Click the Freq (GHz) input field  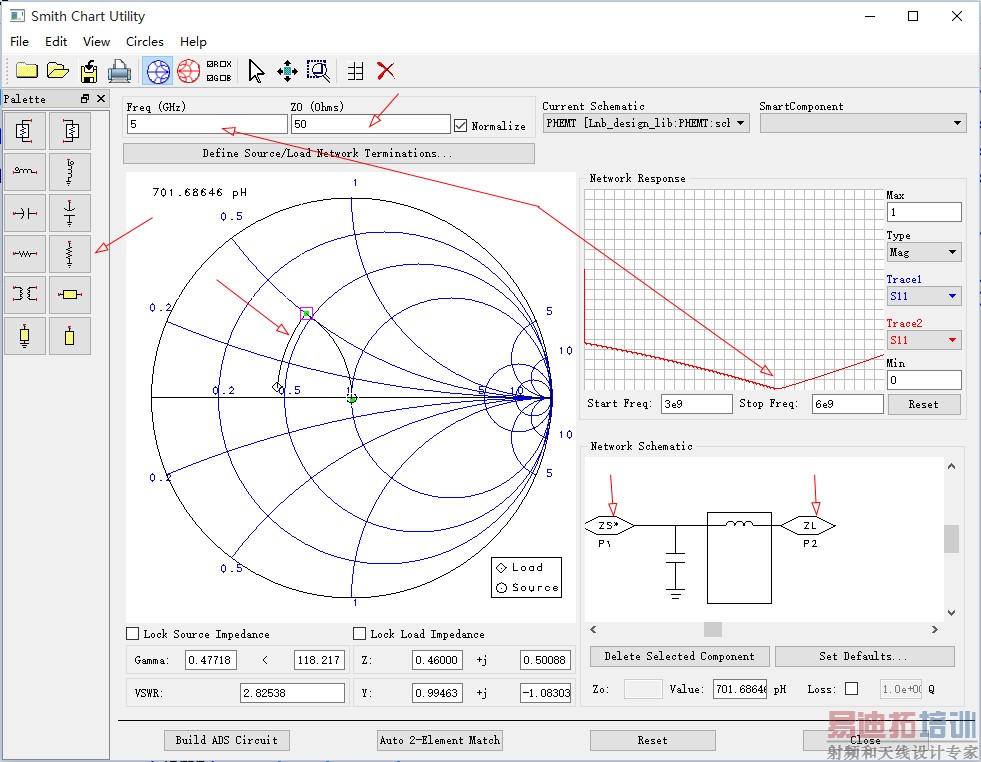206,125
